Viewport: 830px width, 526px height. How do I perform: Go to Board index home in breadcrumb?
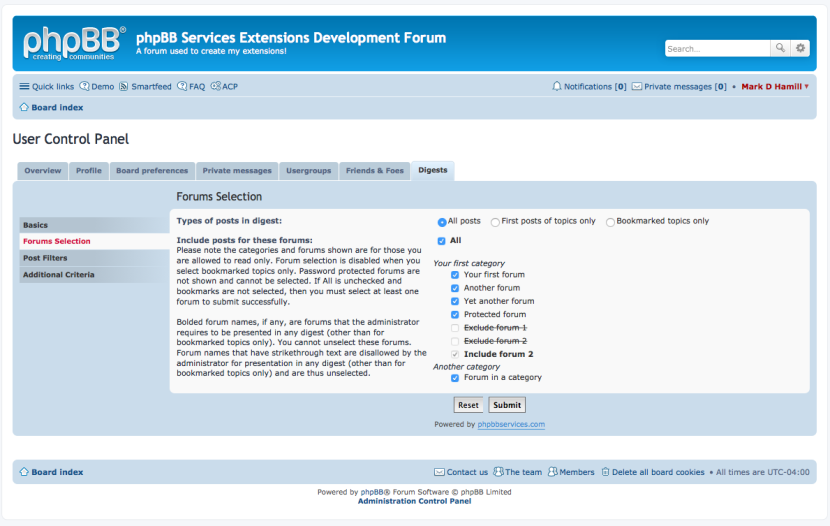tap(56, 107)
